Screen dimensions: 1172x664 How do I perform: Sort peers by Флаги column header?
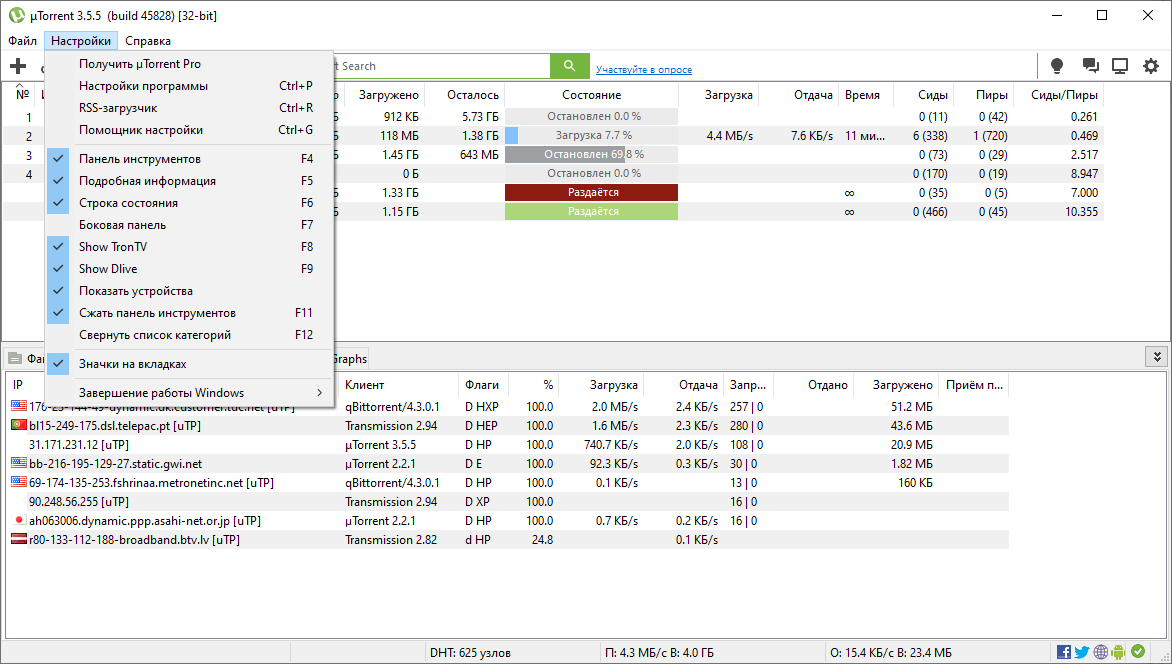484,385
